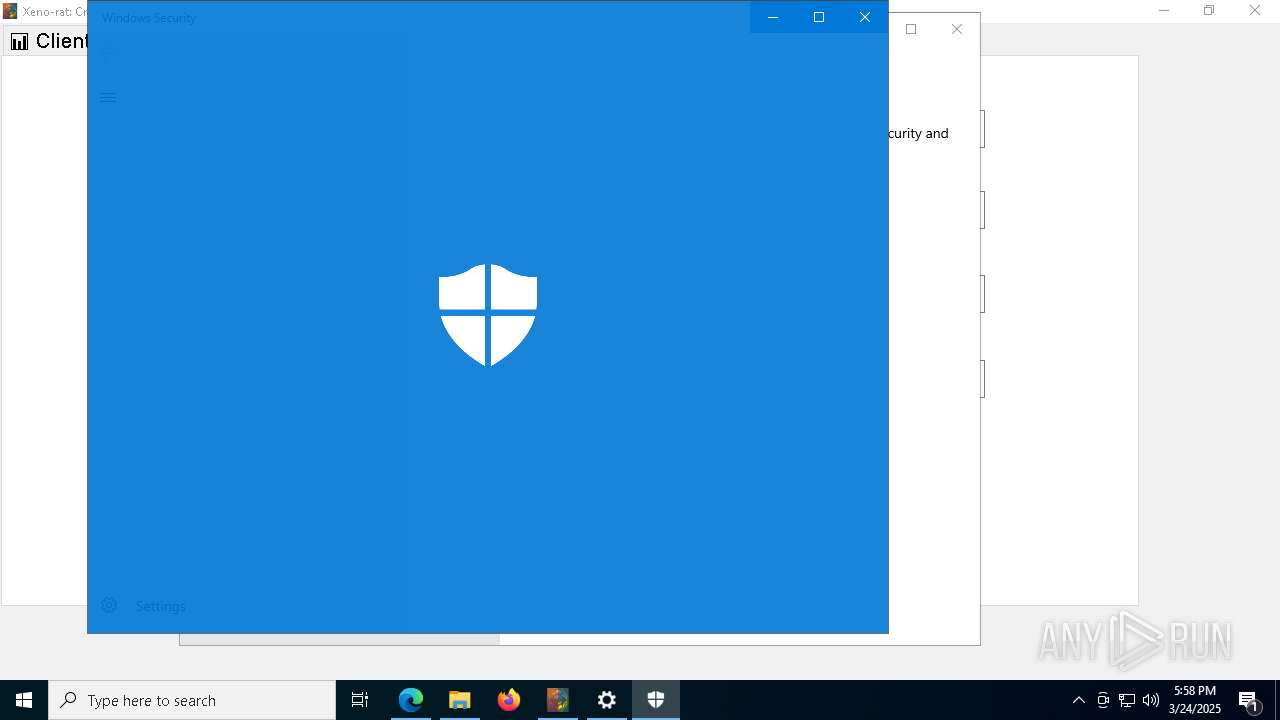Viewport: 1280px width, 720px height.
Task: Minimize the Xeno-rat window
Action: [1163, 11]
